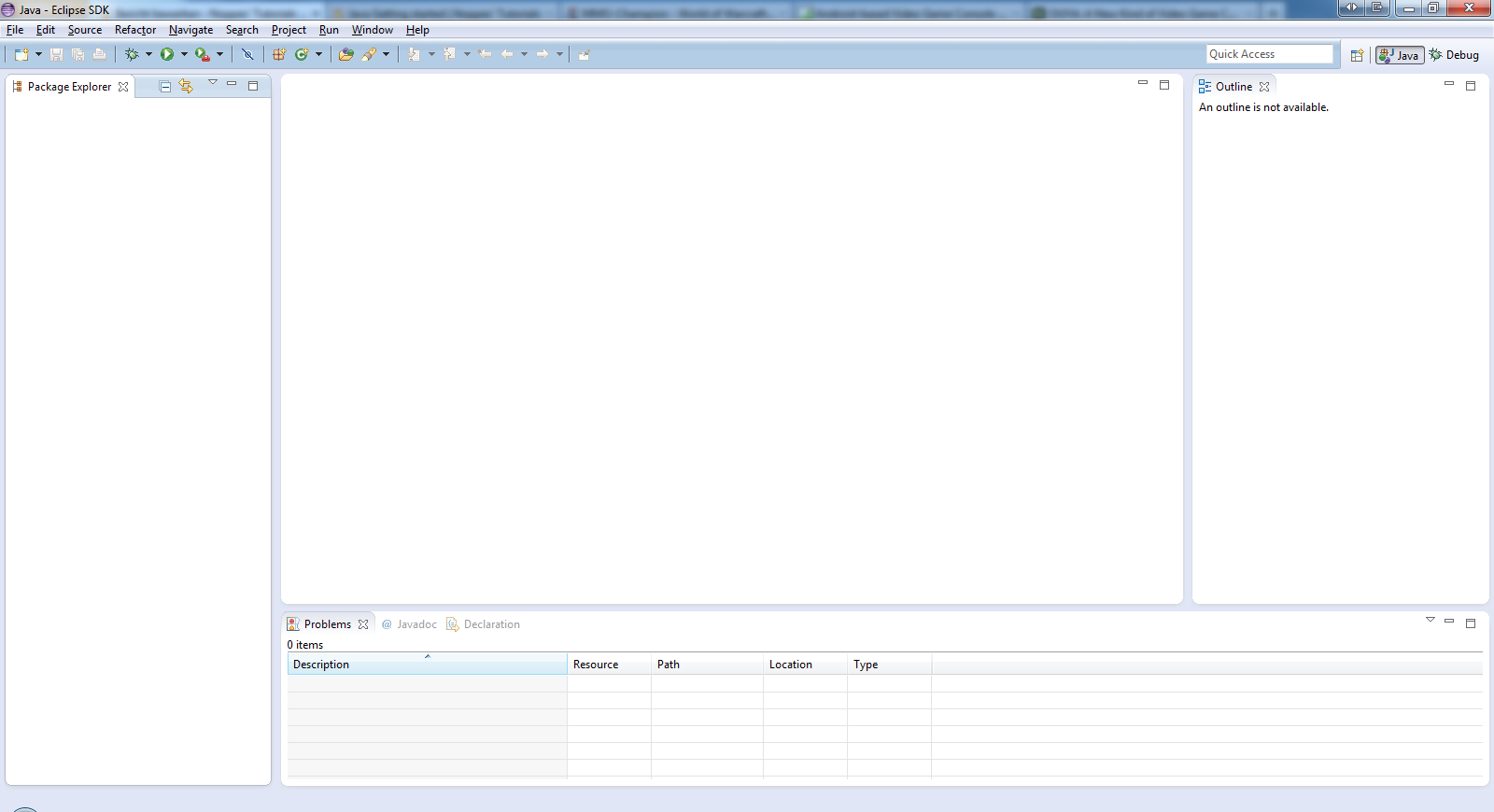Maximize the editor area
The height and width of the screenshot is (812, 1494).
click(x=1164, y=84)
